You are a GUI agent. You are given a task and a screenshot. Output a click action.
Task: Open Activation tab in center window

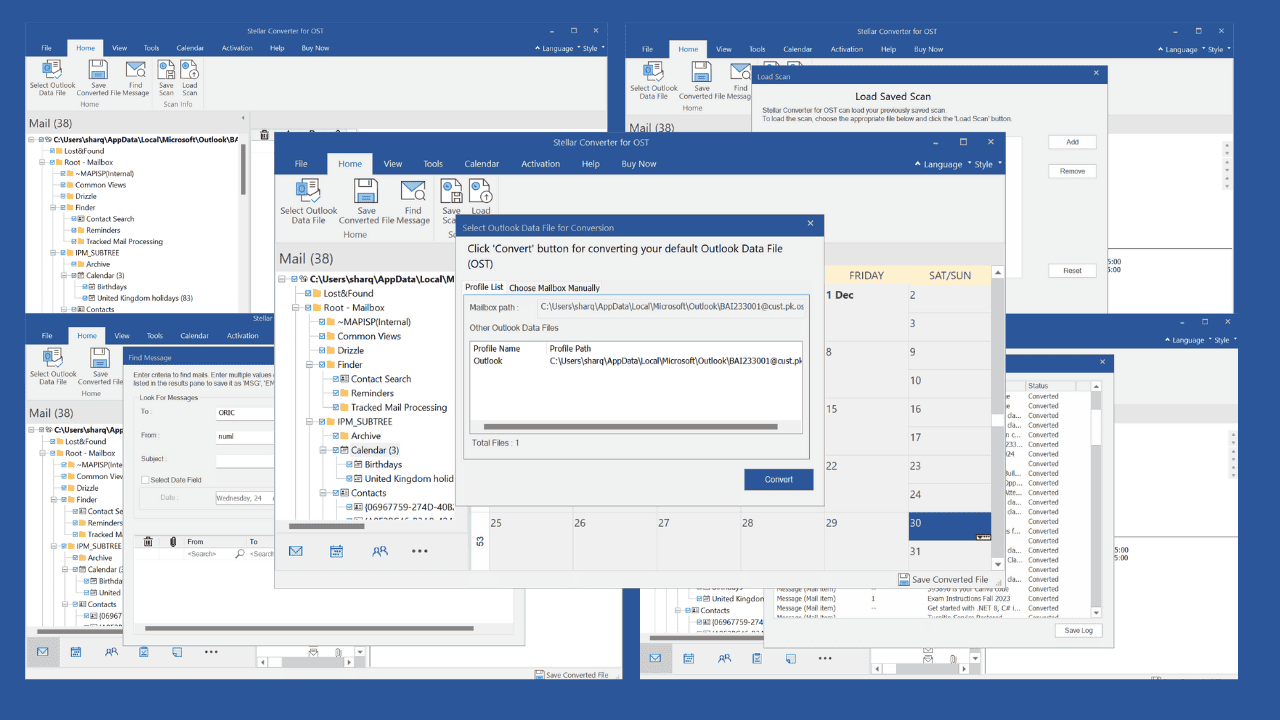pyautogui.click(x=540, y=164)
